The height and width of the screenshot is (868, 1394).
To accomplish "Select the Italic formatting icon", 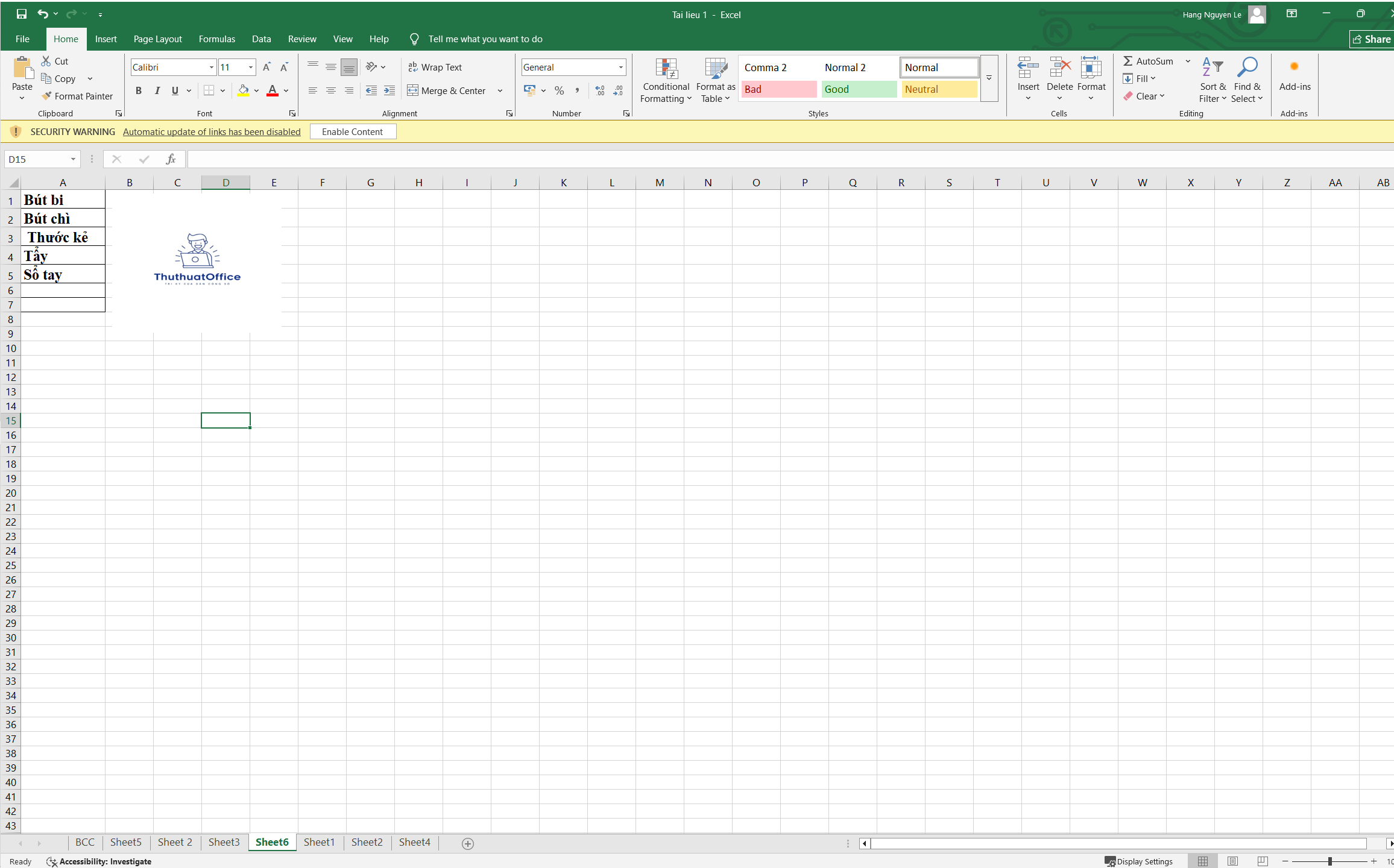I will coord(157,90).
